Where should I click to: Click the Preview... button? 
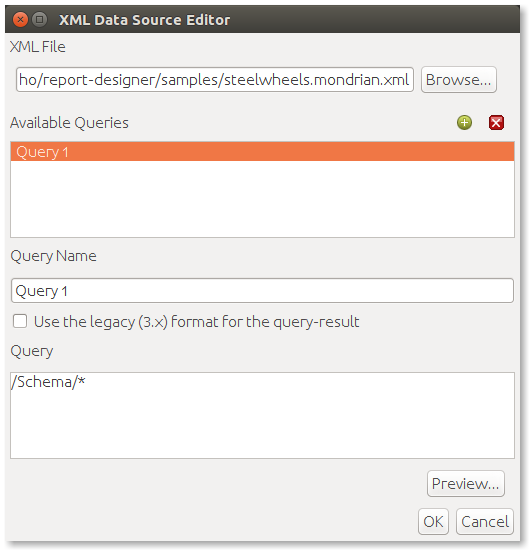pos(466,483)
